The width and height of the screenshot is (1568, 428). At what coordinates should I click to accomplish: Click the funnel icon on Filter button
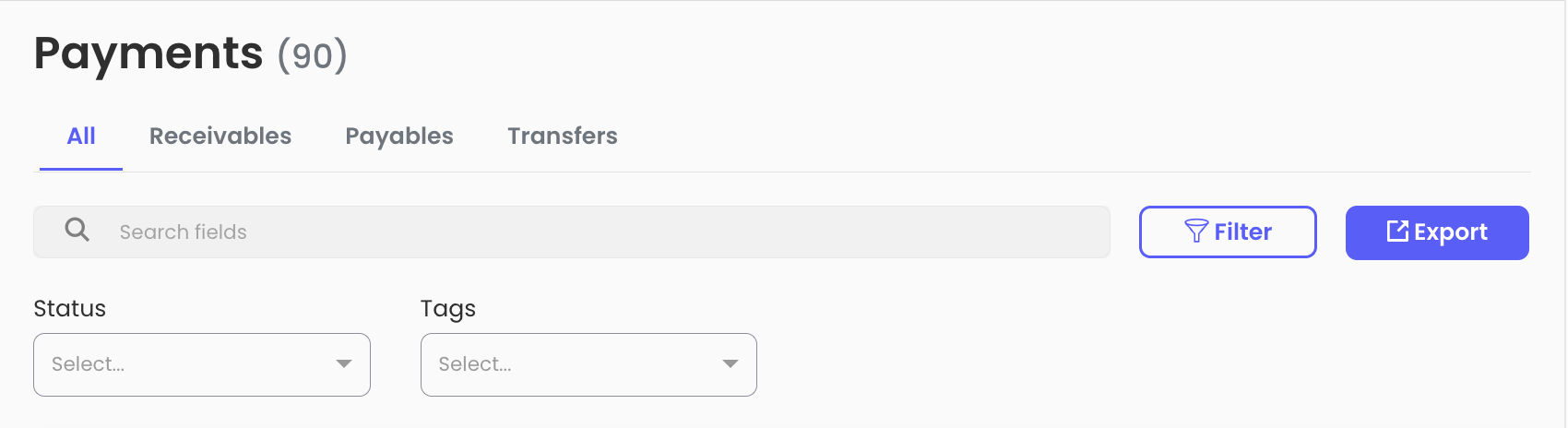pos(1196,231)
